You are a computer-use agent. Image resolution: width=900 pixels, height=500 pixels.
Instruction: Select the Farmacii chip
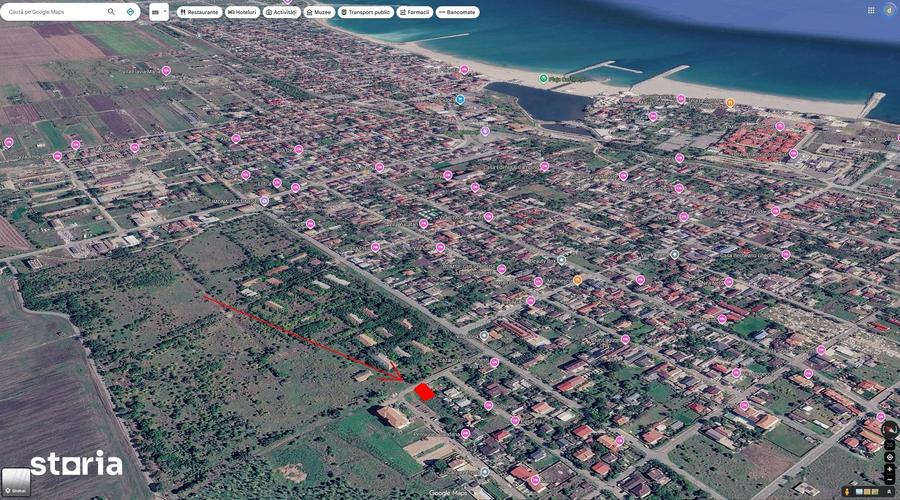tap(414, 12)
